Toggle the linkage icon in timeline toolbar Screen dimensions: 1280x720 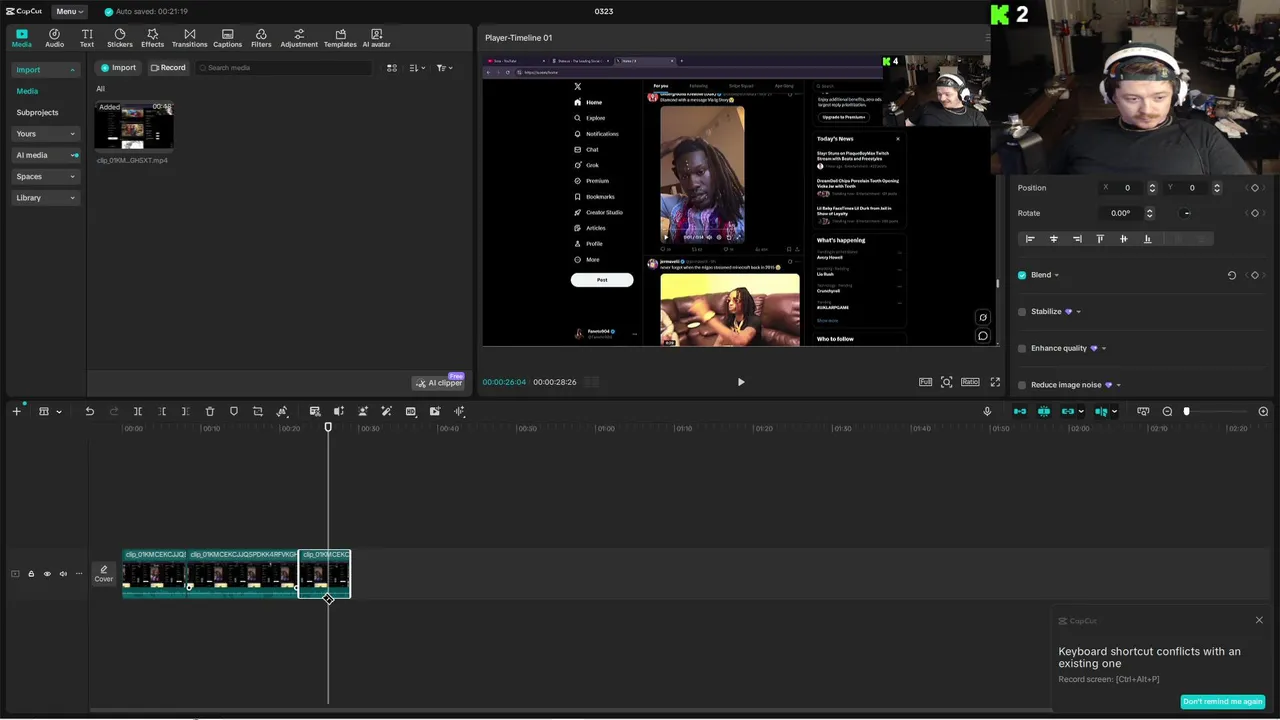tap(1068, 411)
